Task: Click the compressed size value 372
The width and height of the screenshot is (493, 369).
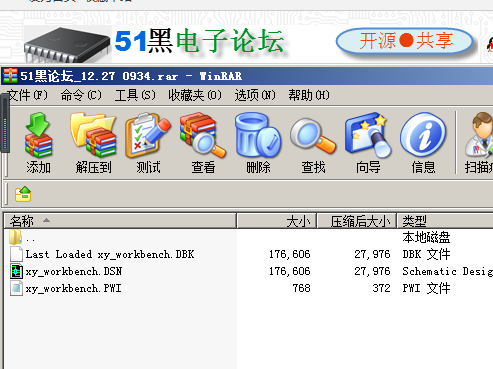Action: (381, 288)
